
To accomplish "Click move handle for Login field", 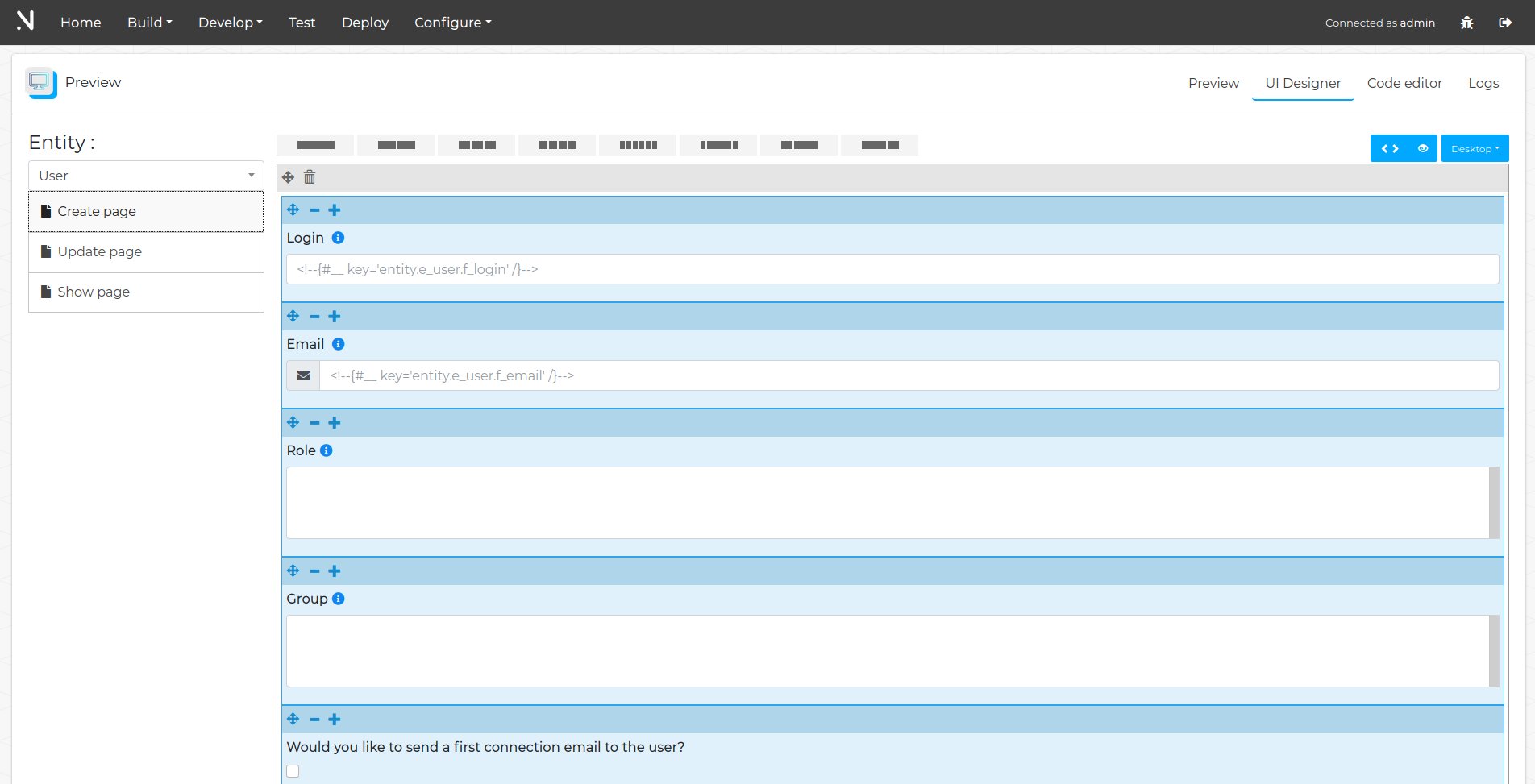I will click(x=293, y=210).
